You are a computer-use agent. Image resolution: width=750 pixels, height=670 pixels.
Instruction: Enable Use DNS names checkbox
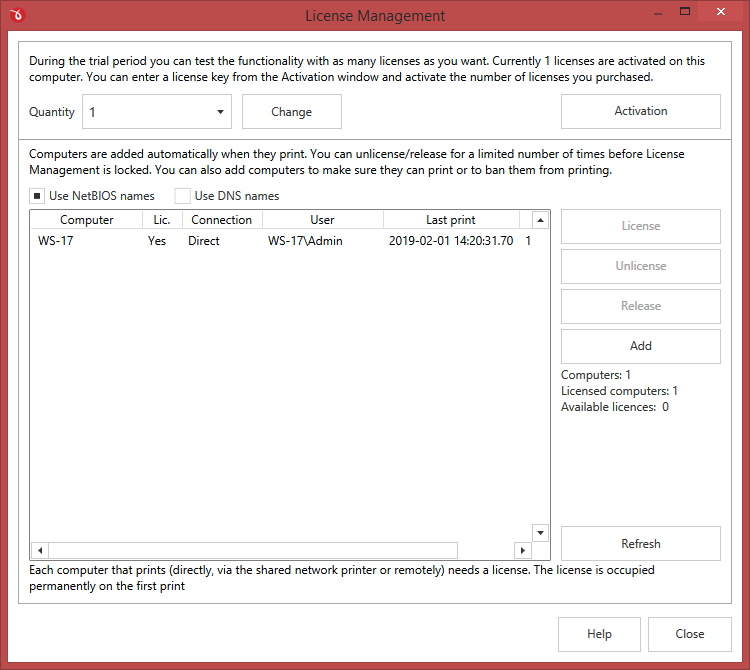point(182,196)
